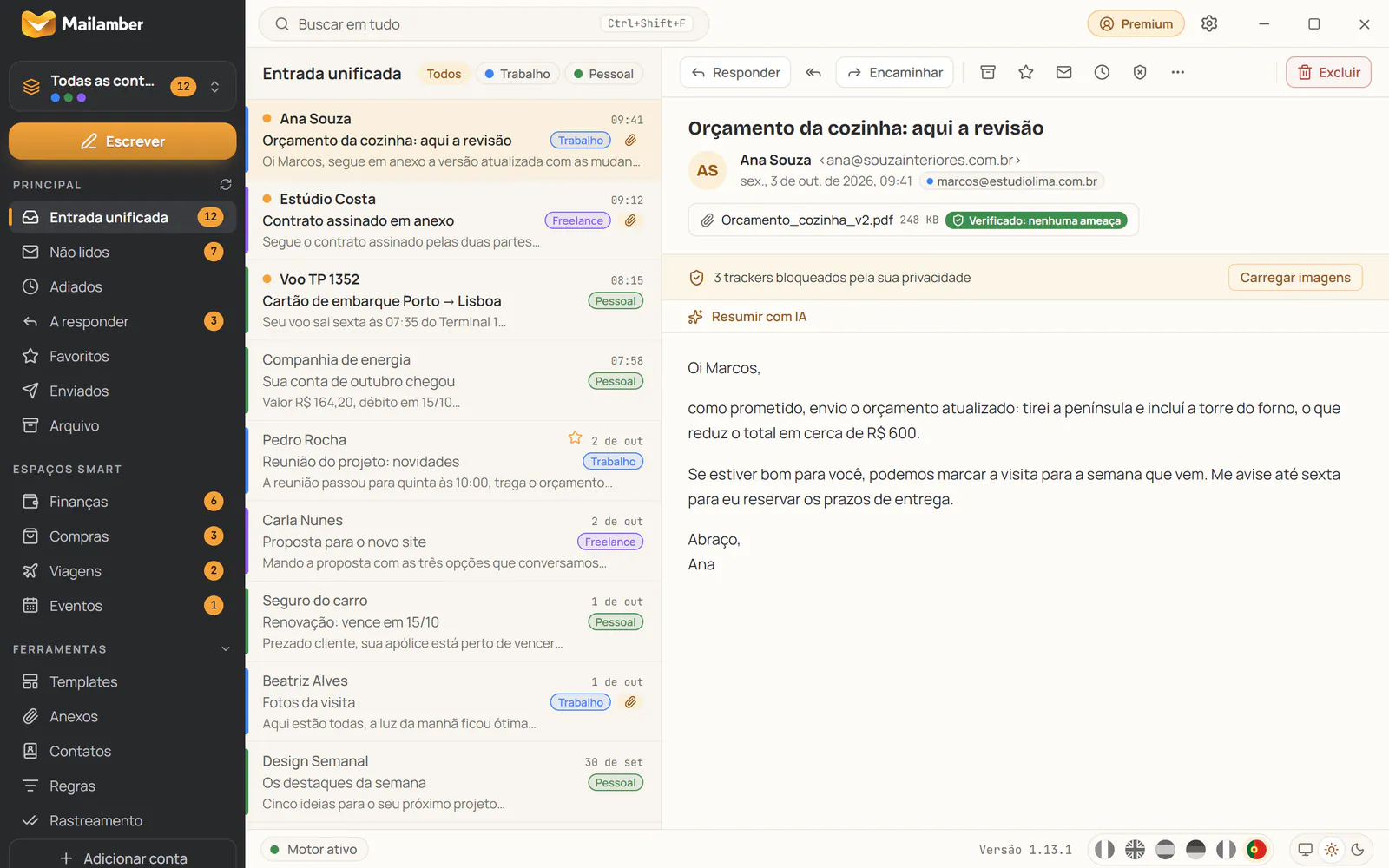The height and width of the screenshot is (868, 1389).
Task: Star the open email from the toolbar
Action: point(1026,73)
